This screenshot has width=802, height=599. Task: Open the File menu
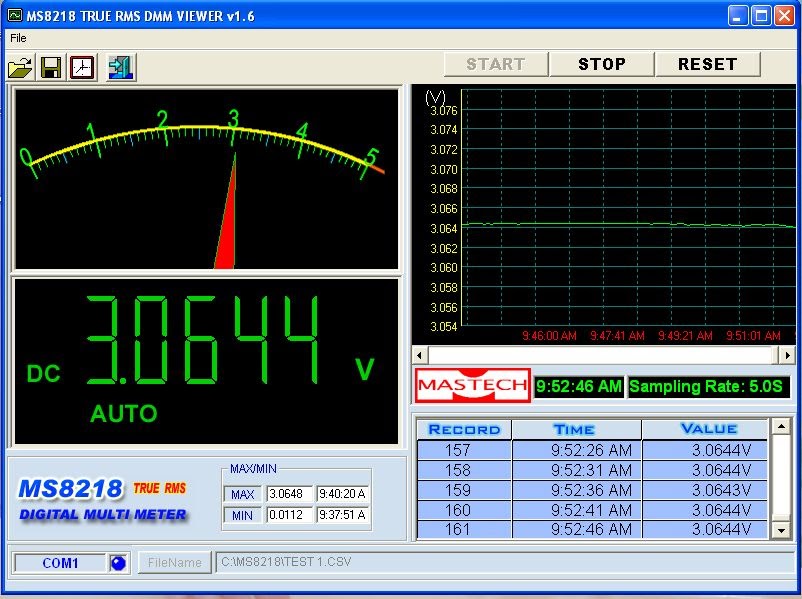(16, 38)
